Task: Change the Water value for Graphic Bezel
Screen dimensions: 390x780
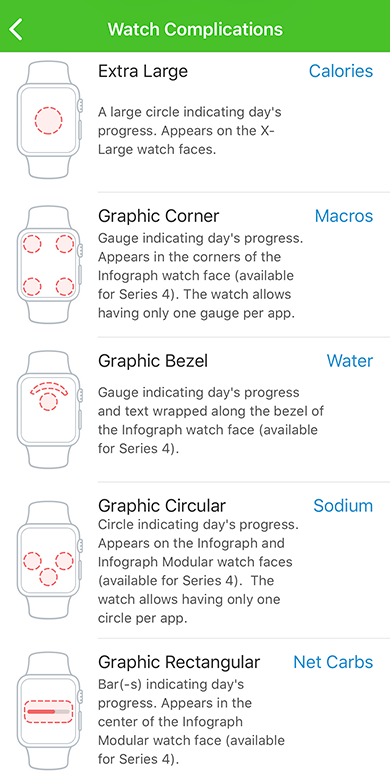Action: pyautogui.click(x=350, y=361)
